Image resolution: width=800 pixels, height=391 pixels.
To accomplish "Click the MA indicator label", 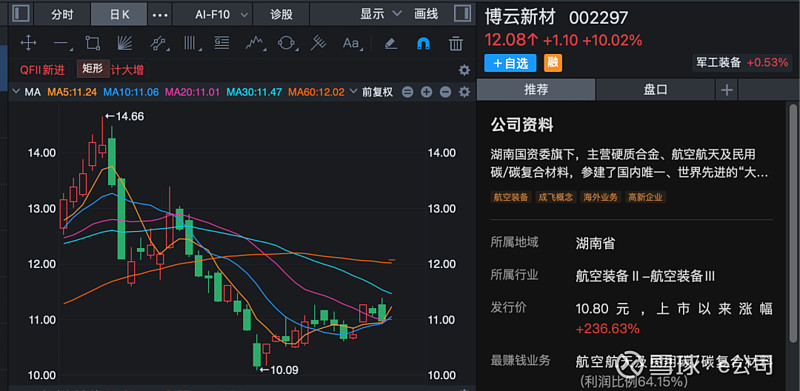I will point(33,92).
